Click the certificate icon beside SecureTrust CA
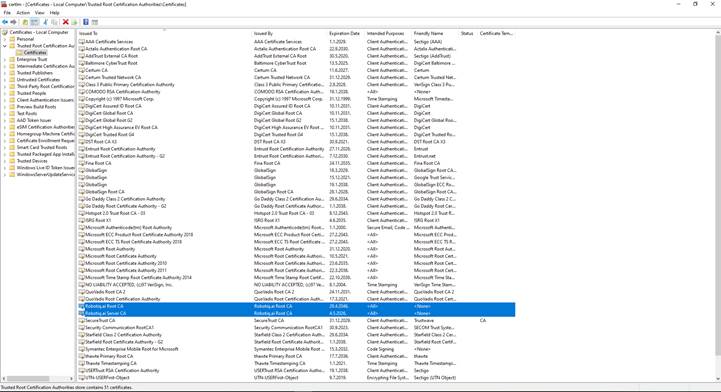 81,320
